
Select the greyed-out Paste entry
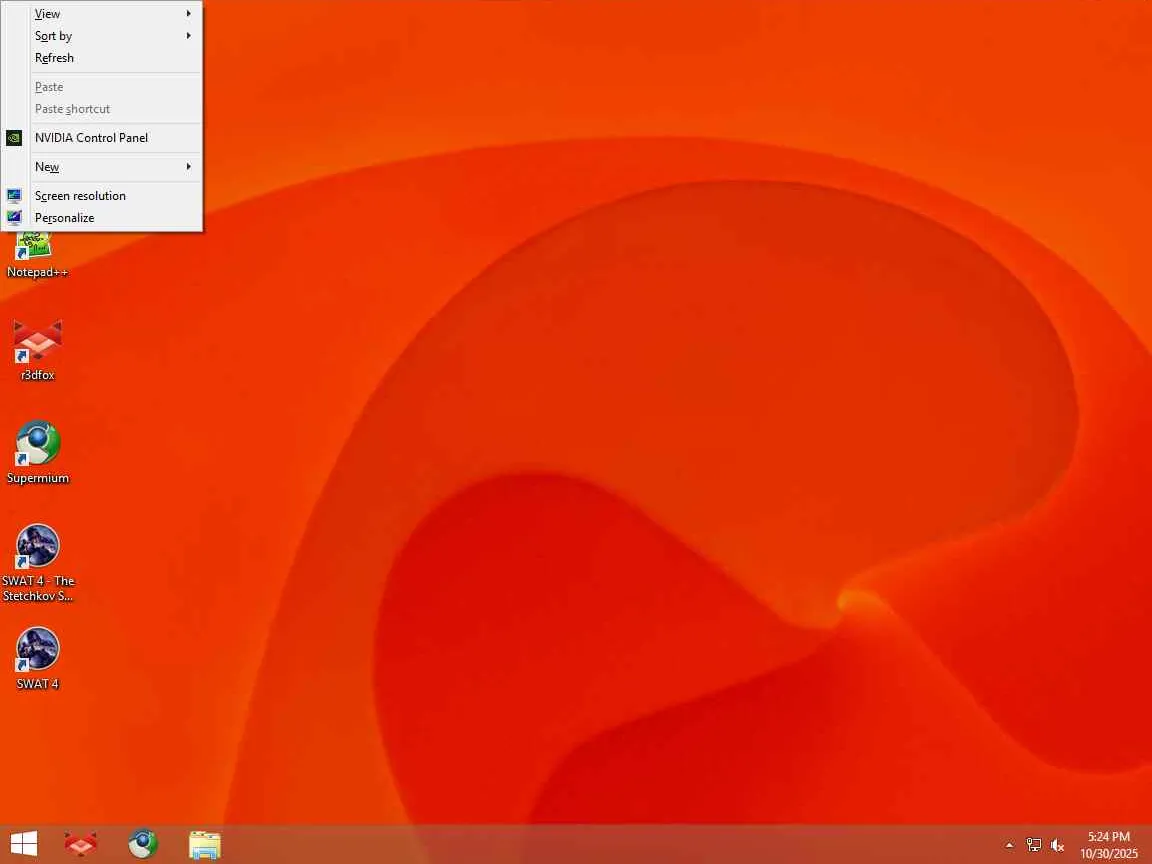click(101, 87)
